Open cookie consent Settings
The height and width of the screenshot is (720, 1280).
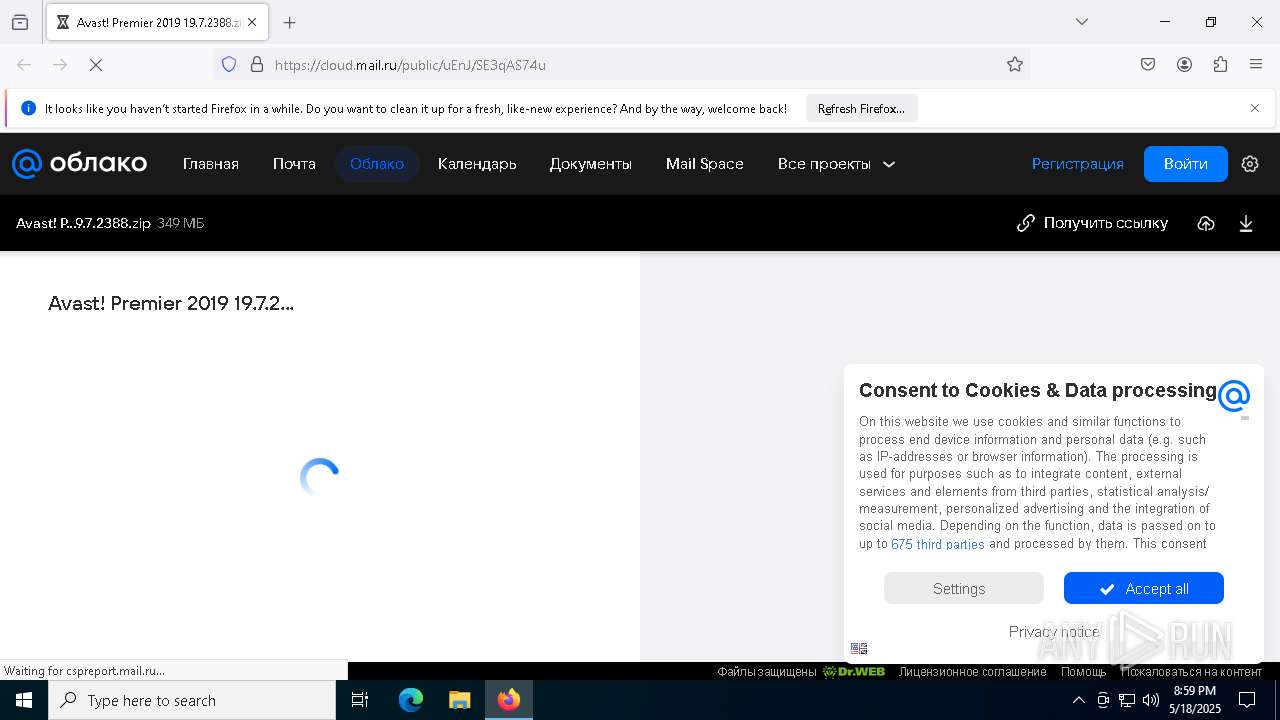(x=964, y=588)
